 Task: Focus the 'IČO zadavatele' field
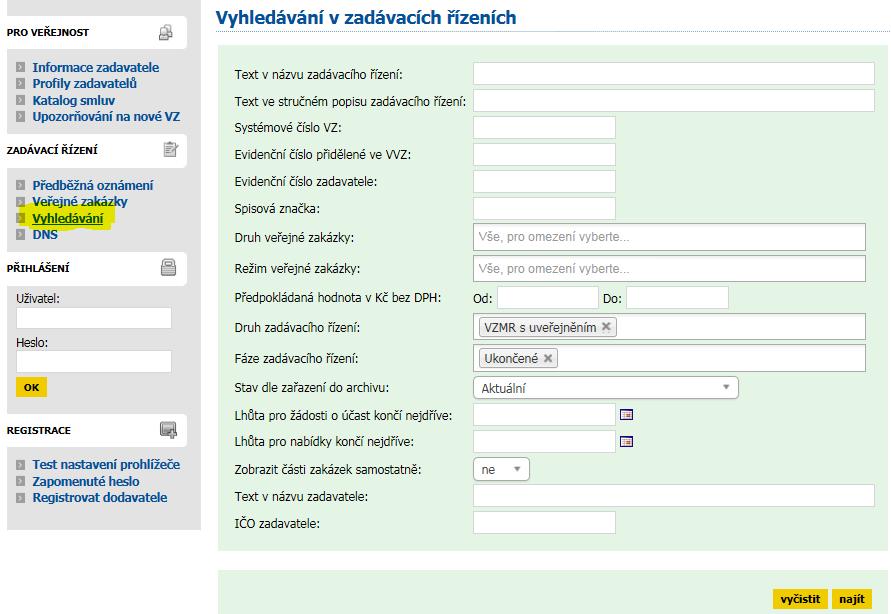tap(544, 523)
